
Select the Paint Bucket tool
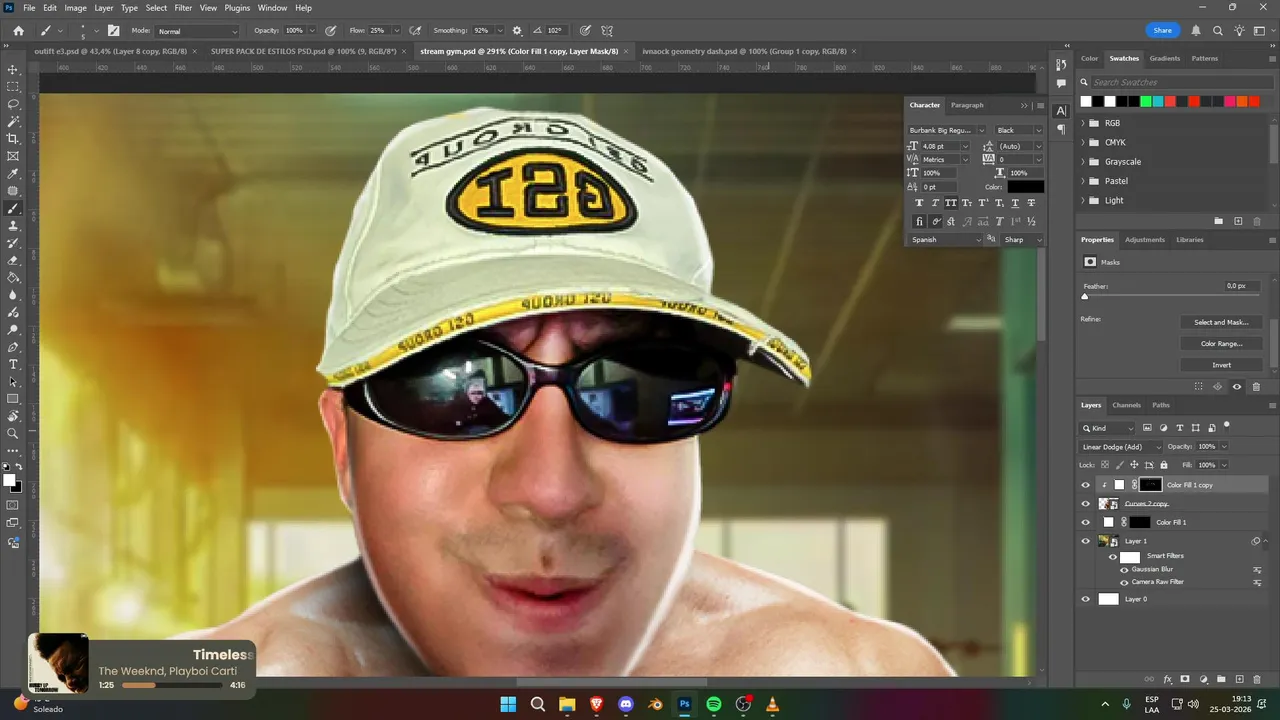coord(13,278)
